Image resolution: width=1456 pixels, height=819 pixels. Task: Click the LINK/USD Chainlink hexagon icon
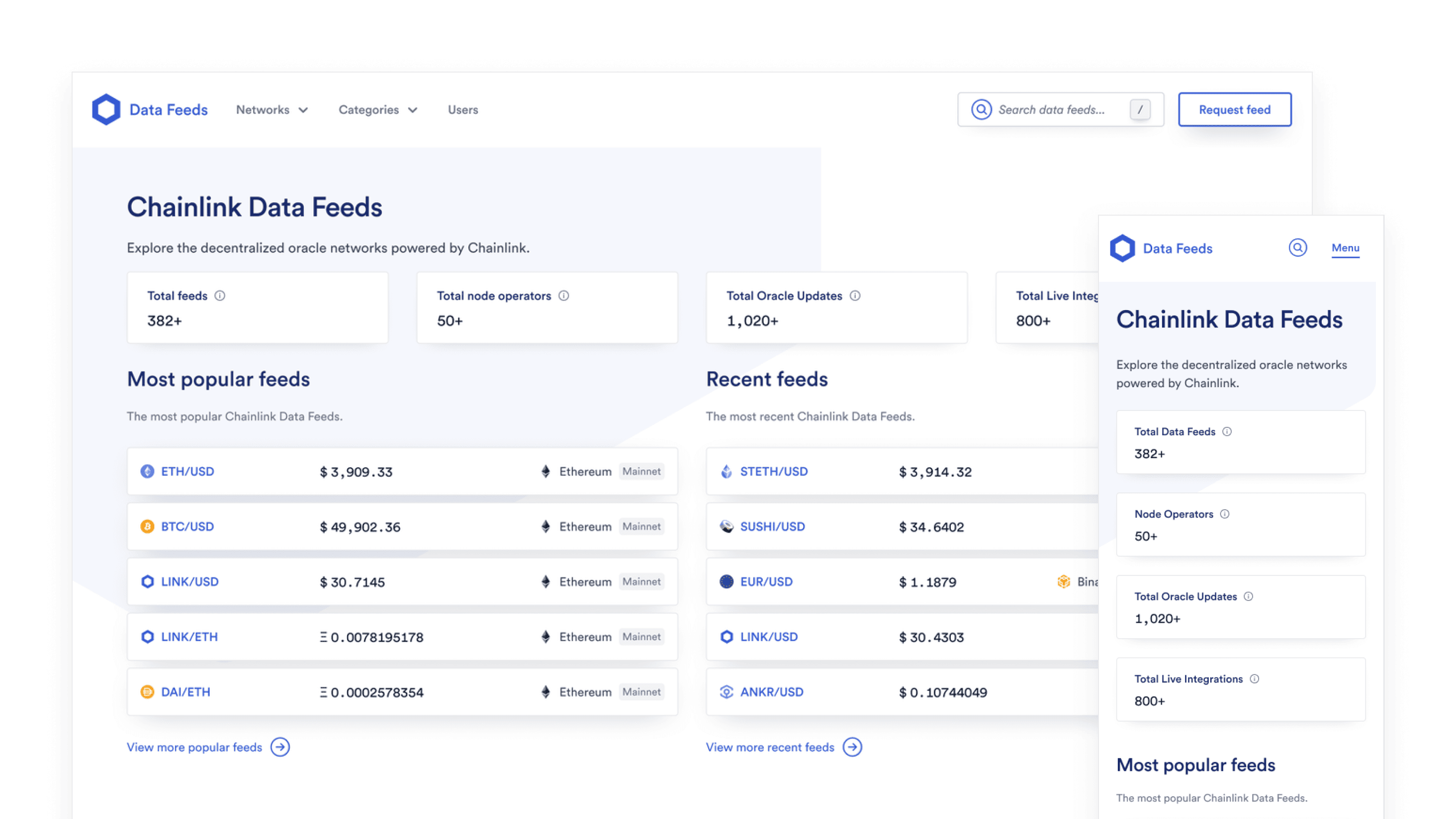tap(147, 581)
